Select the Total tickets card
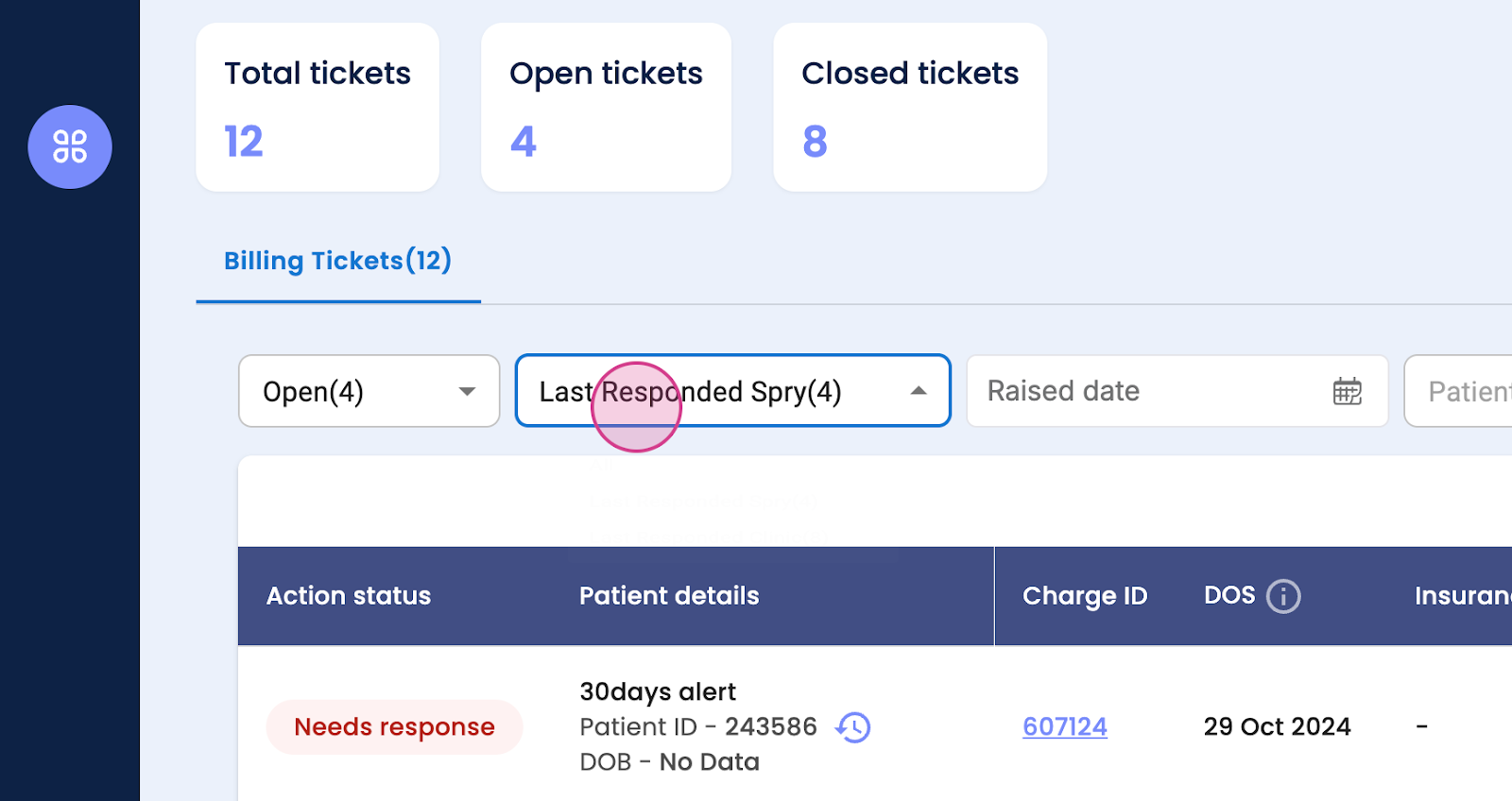Viewport: 1512px width, 801px height. click(x=318, y=107)
